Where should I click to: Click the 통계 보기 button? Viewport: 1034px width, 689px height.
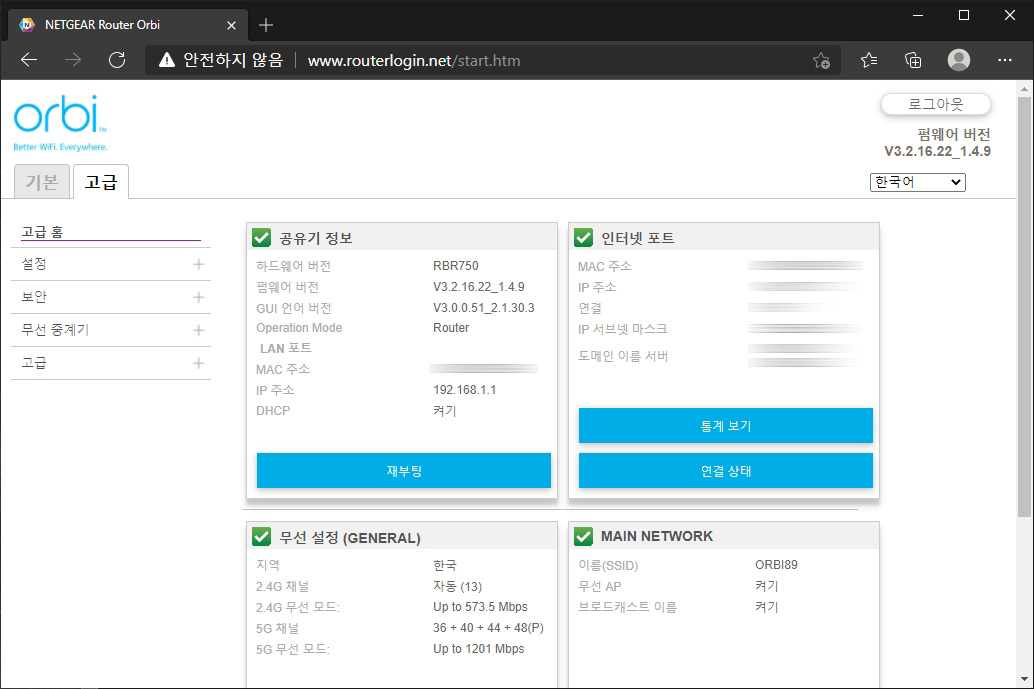(x=725, y=426)
